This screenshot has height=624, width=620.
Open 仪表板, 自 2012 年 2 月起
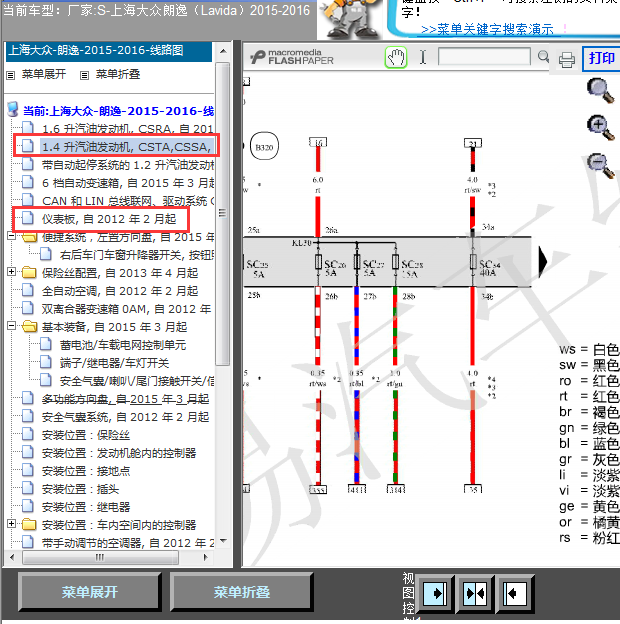(109, 219)
